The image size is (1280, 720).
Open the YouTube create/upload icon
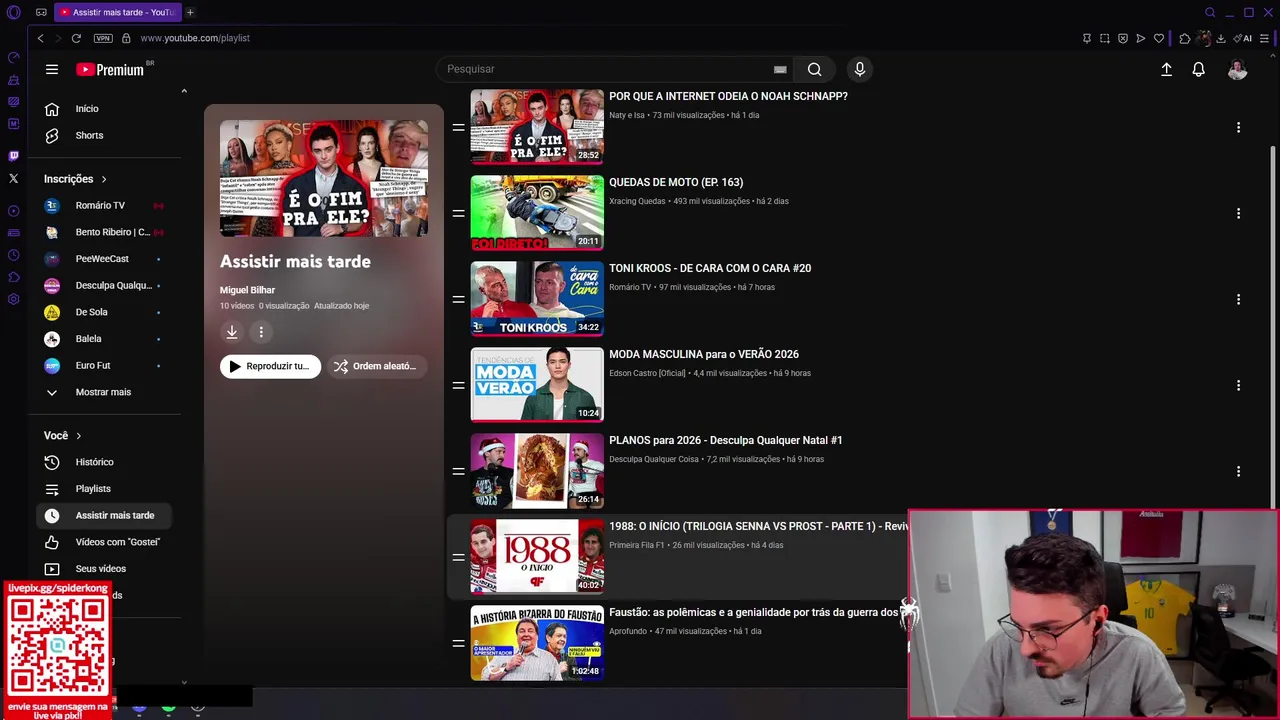1166,69
